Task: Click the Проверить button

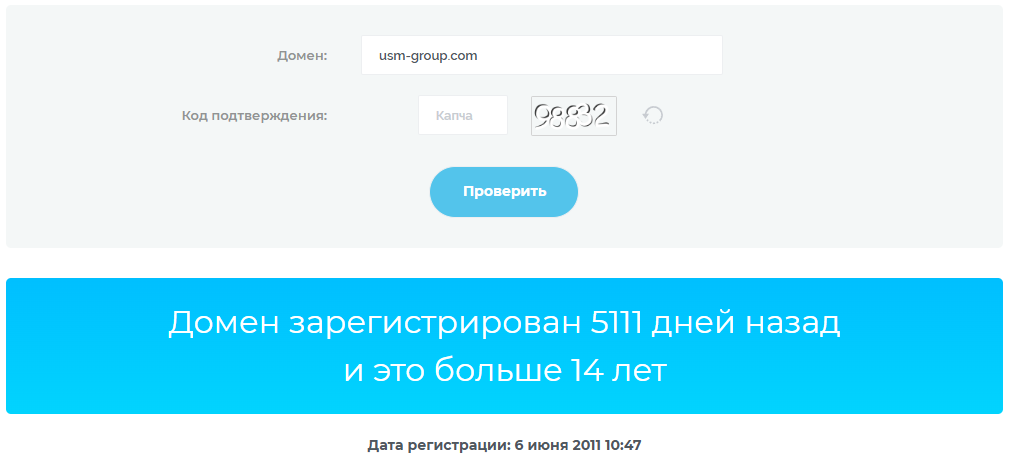Action: [504, 191]
